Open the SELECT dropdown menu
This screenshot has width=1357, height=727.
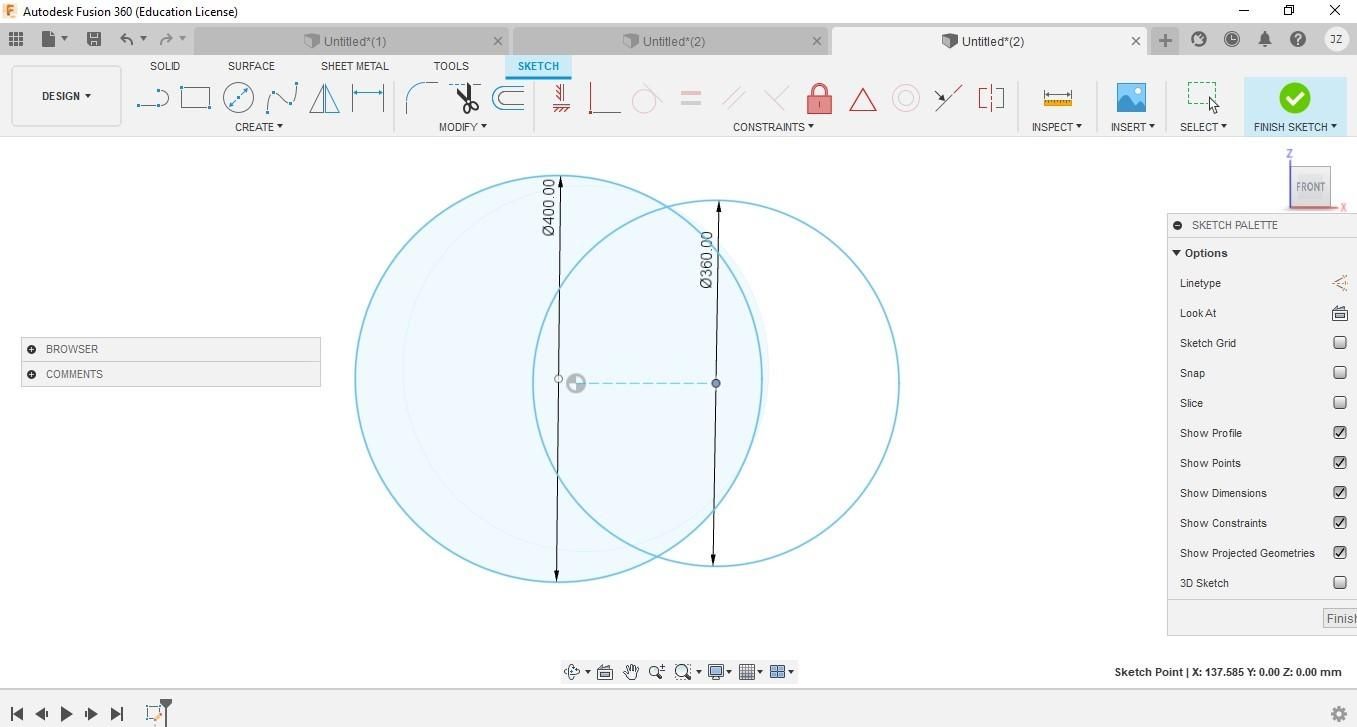click(1203, 127)
